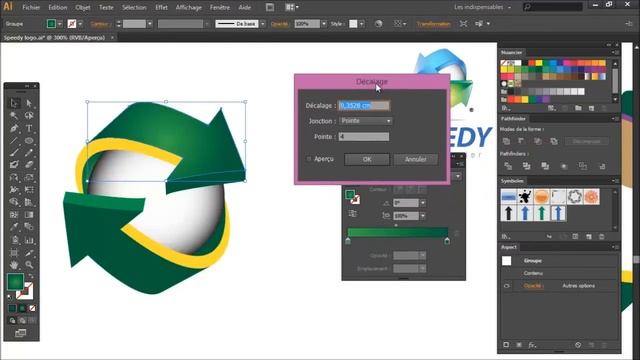The image size is (640, 360).
Task: Click the Décalage value input field
Action: [364, 105]
